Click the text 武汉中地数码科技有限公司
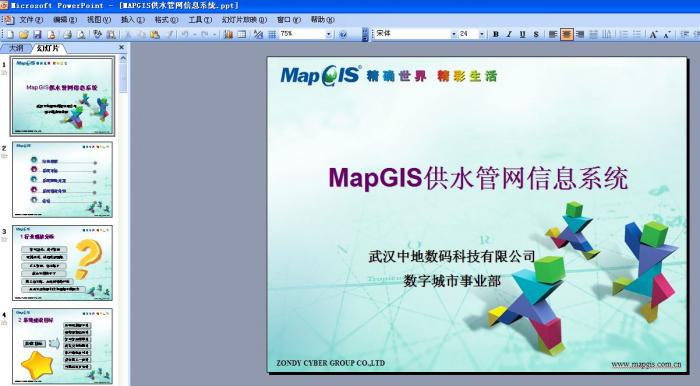 452,257
